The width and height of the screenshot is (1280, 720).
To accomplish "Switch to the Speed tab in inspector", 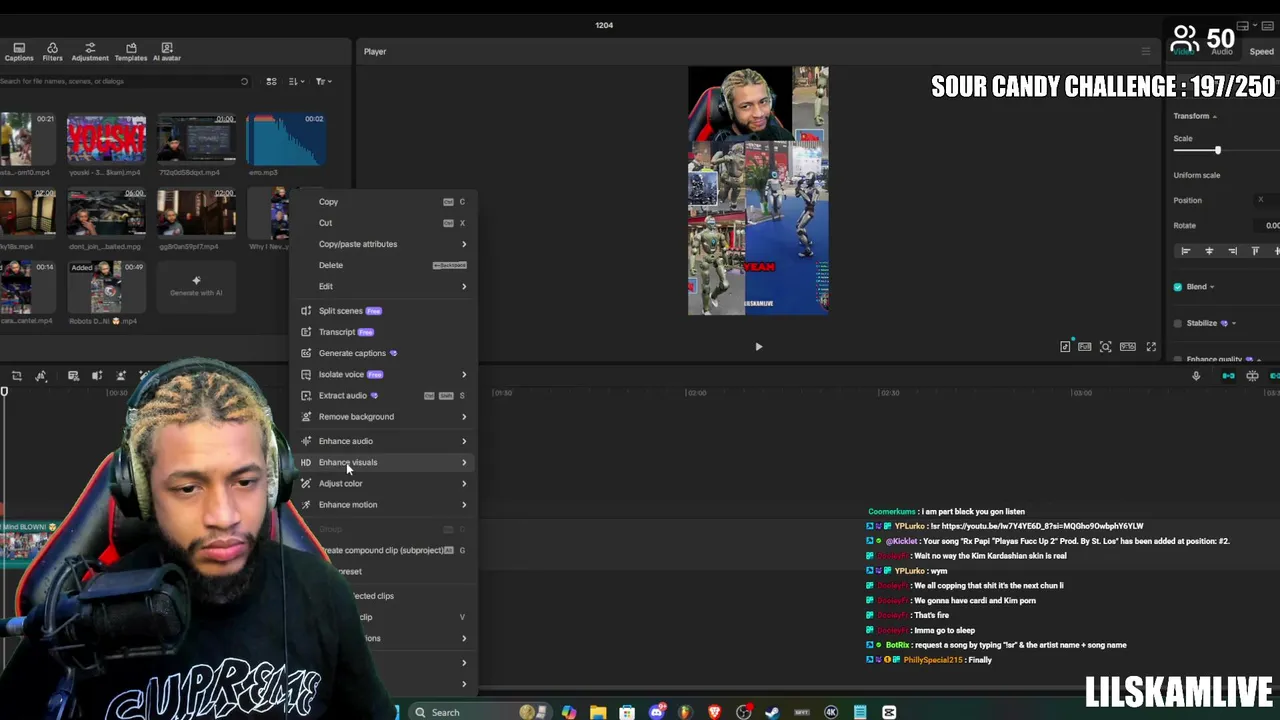I will [1261, 51].
